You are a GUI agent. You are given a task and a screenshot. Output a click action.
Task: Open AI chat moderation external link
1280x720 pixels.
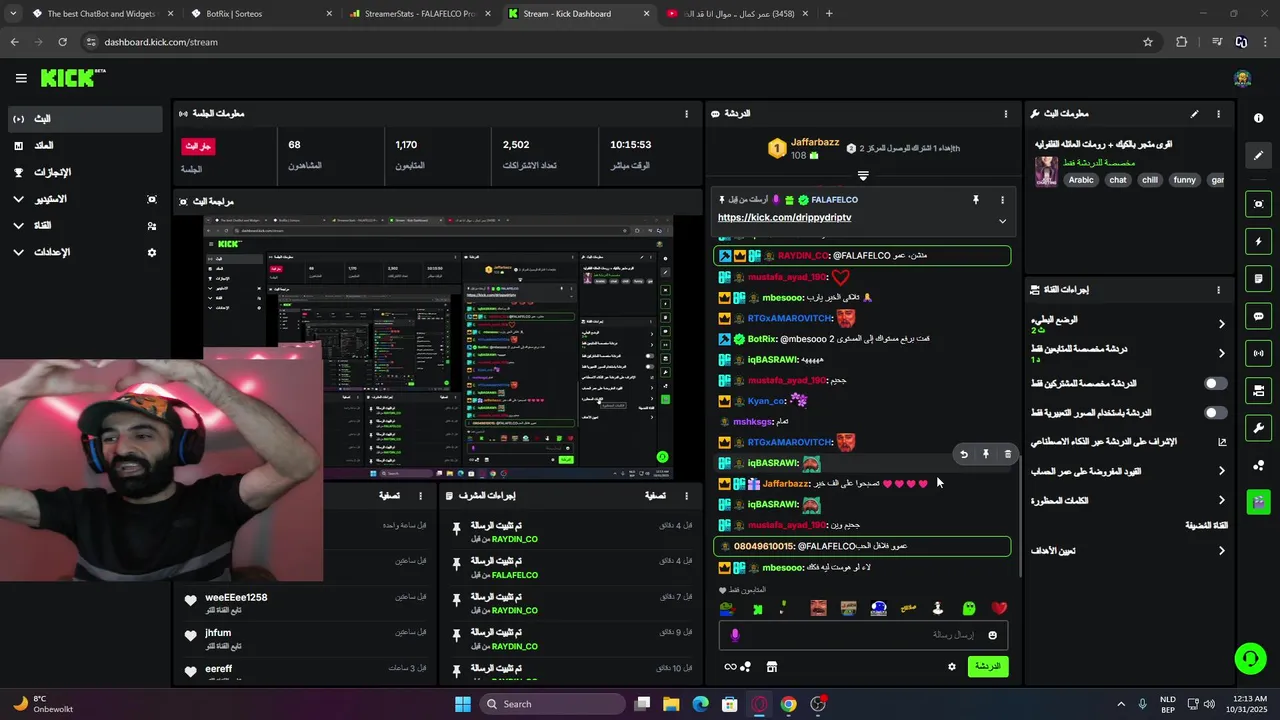(1222, 442)
